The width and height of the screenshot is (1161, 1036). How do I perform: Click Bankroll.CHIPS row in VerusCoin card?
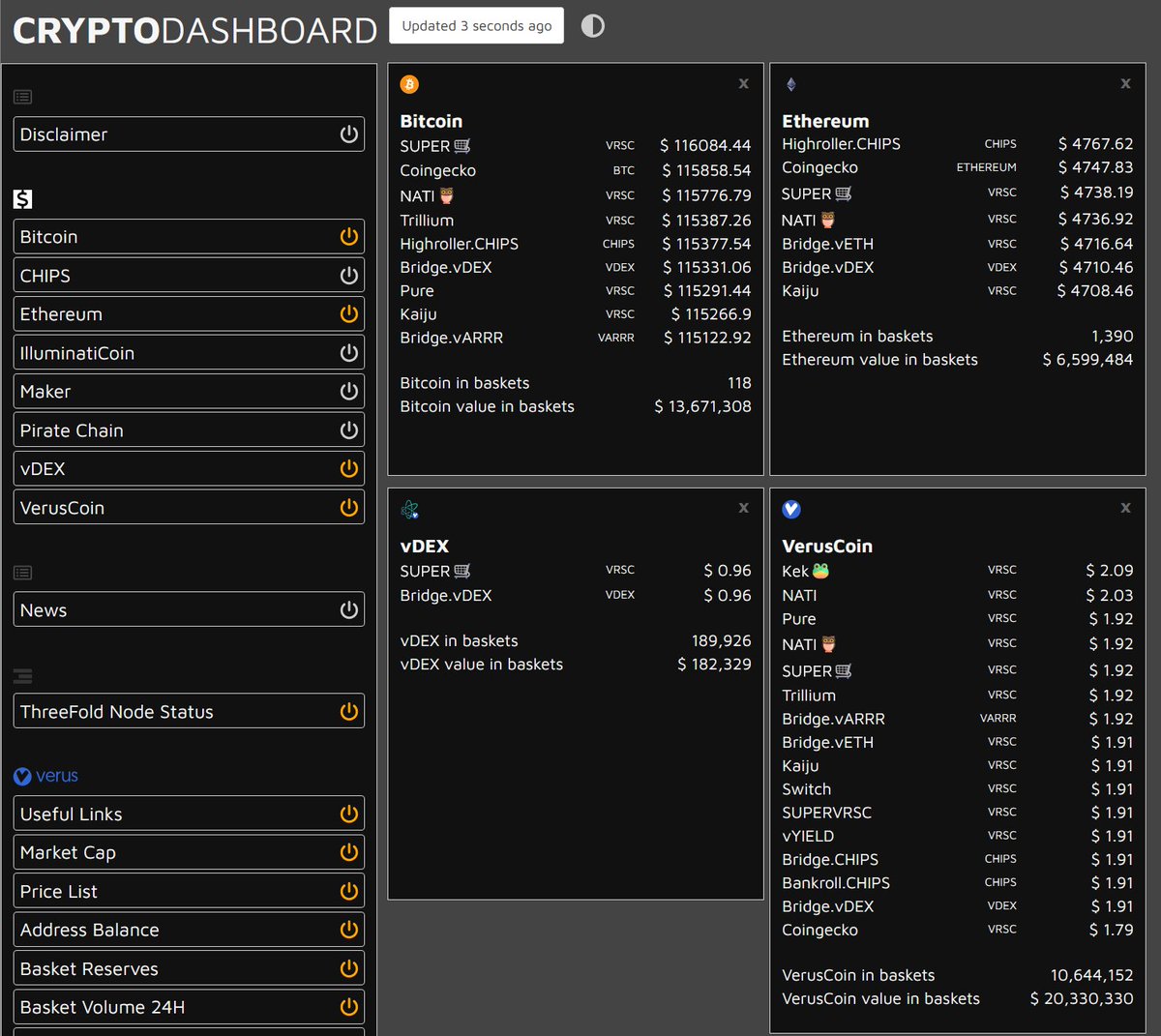(958, 883)
